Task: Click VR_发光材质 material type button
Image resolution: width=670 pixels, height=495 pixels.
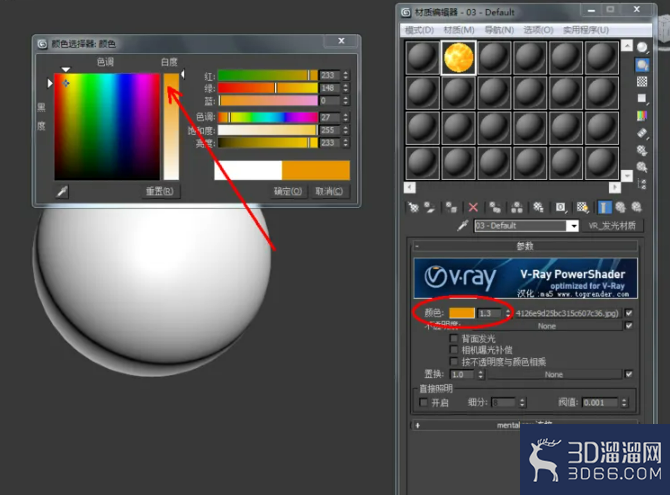Action: pyautogui.click(x=612, y=226)
